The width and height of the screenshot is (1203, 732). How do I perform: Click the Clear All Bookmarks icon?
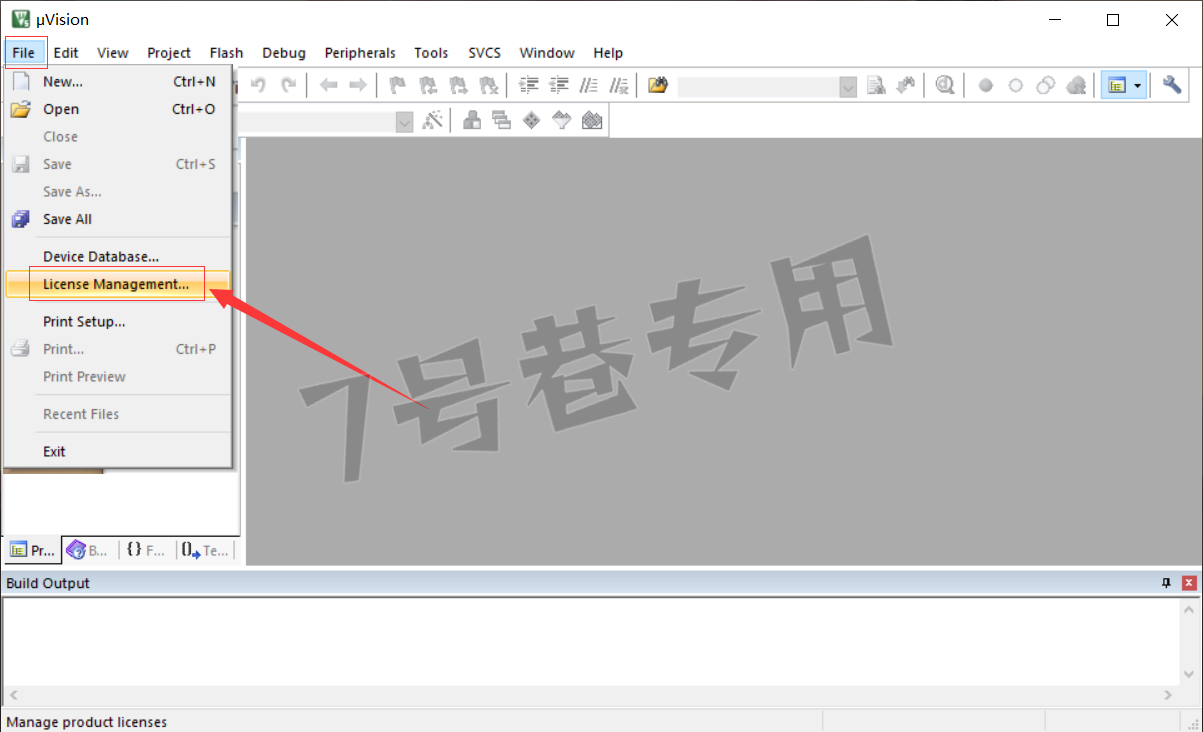click(489, 85)
